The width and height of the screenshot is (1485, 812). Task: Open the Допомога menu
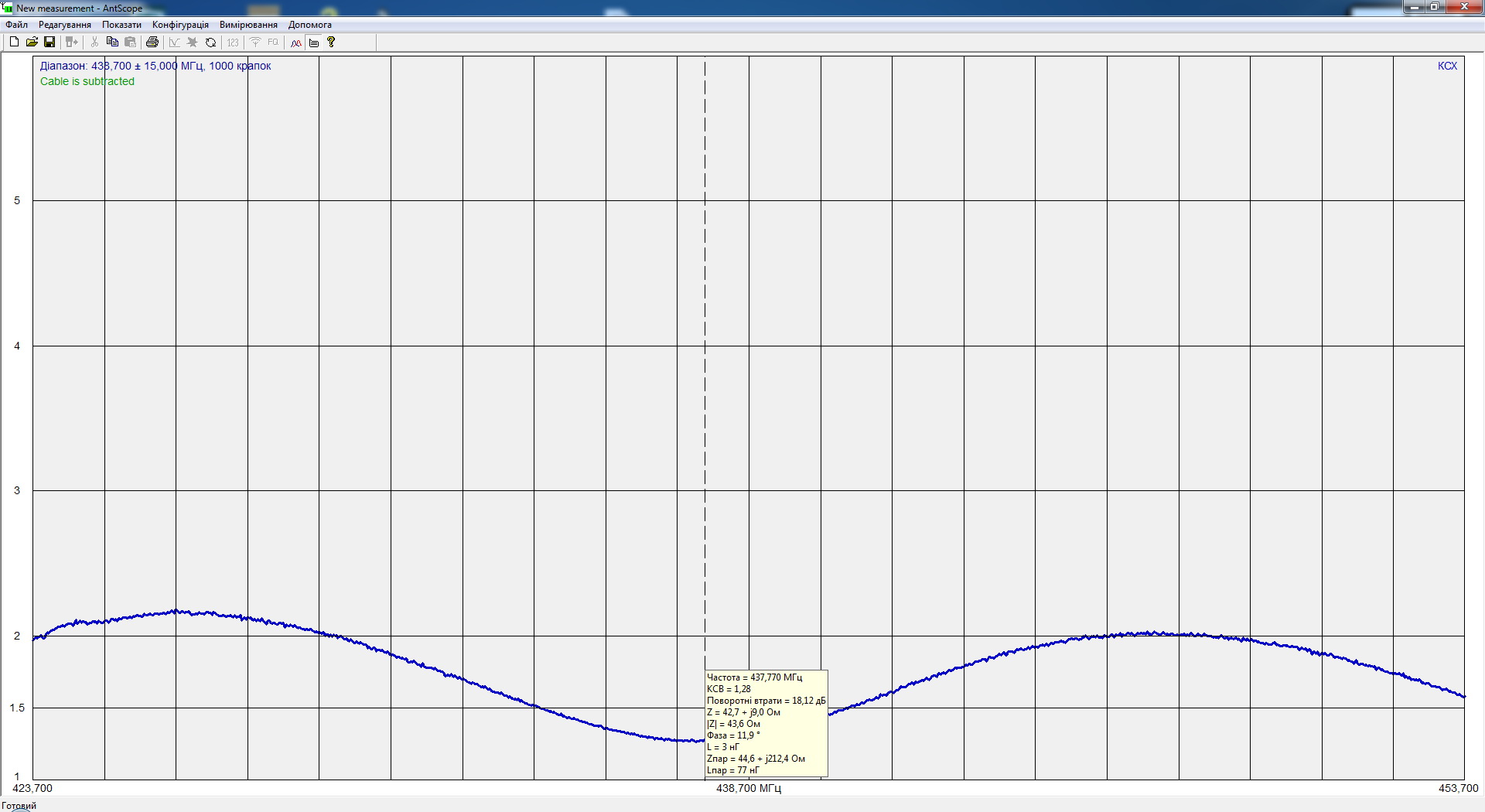pyautogui.click(x=309, y=25)
